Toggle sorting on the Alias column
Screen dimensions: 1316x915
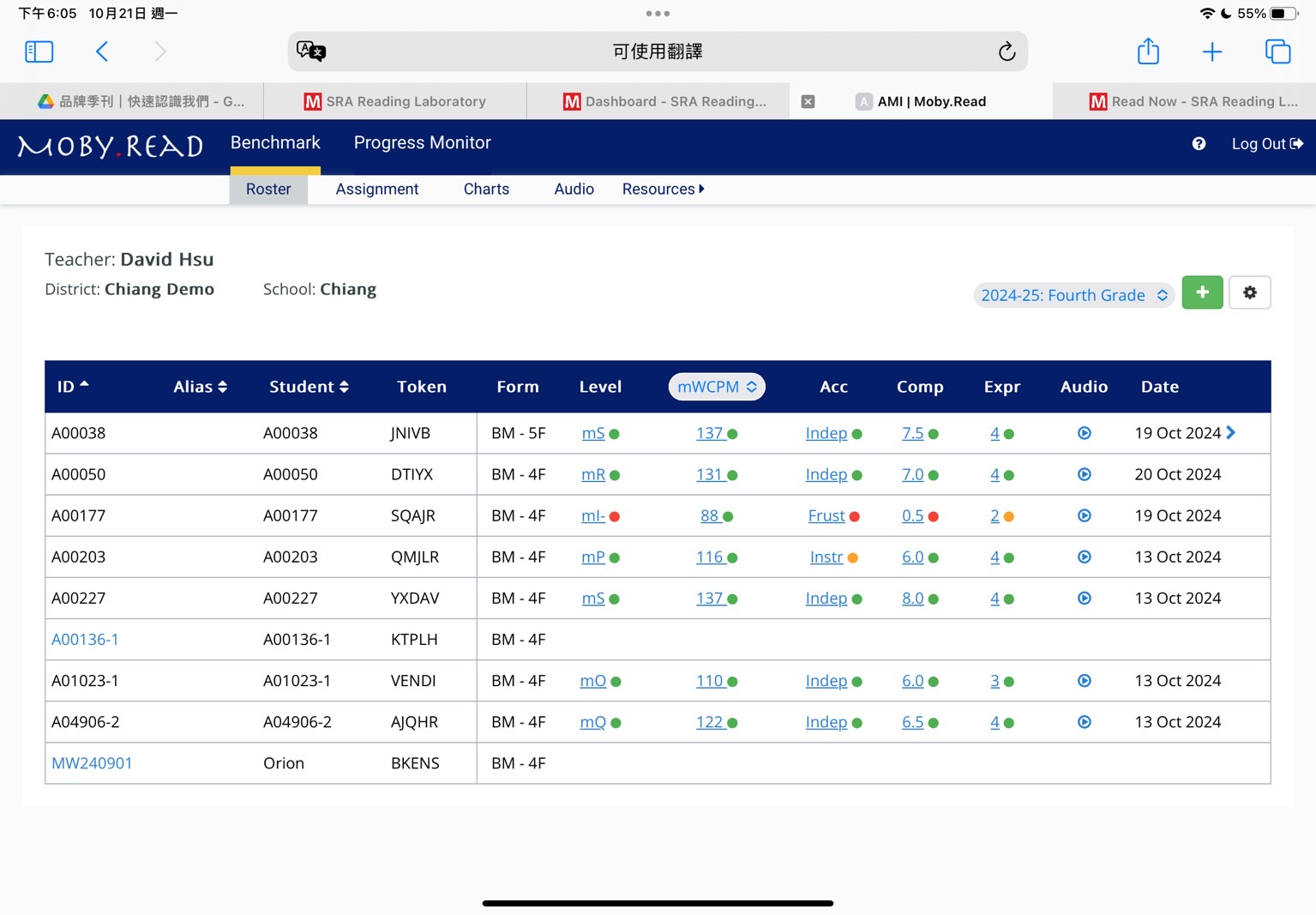[x=200, y=387]
